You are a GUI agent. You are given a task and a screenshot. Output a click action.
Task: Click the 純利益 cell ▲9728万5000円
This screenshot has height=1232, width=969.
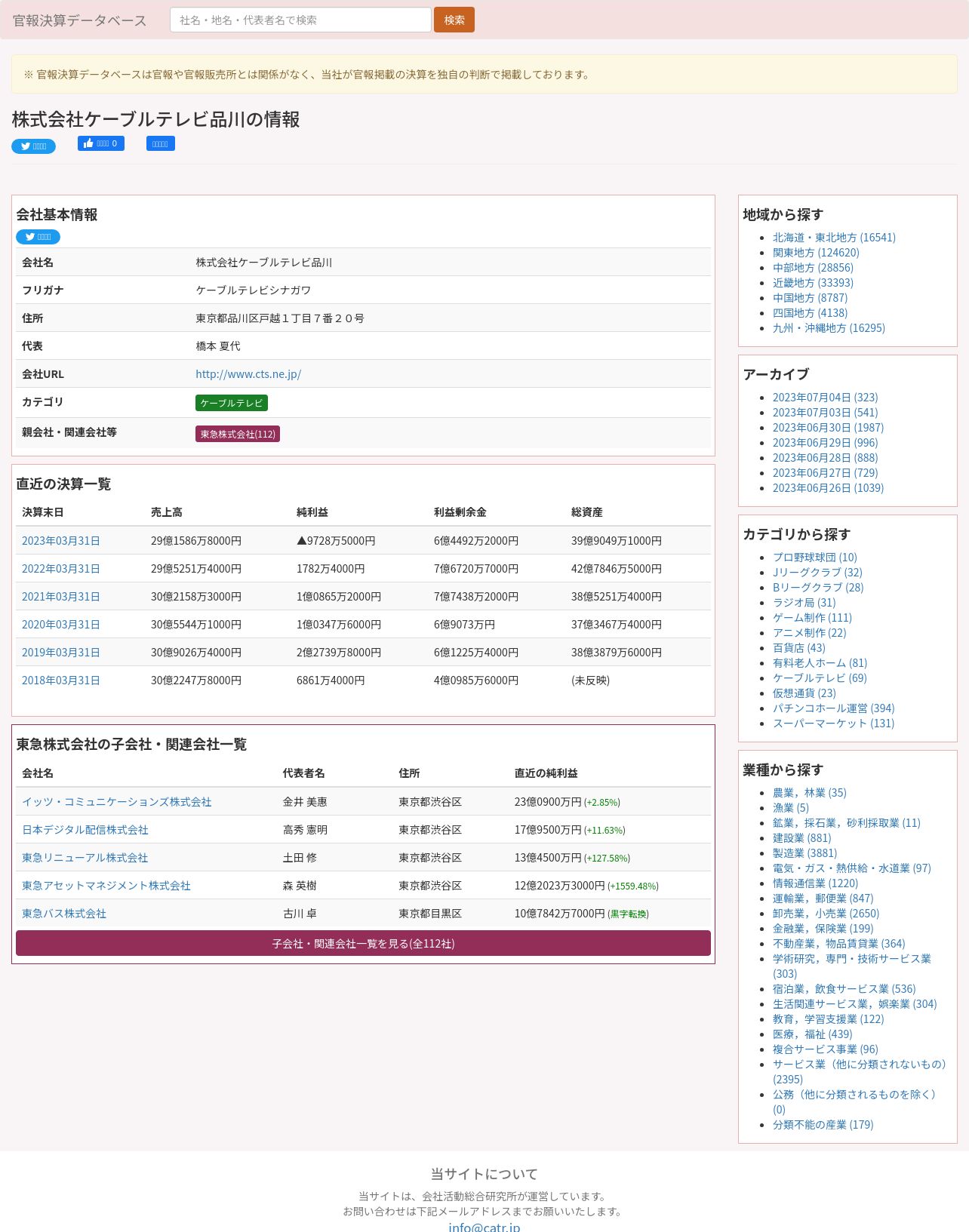[x=336, y=541]
